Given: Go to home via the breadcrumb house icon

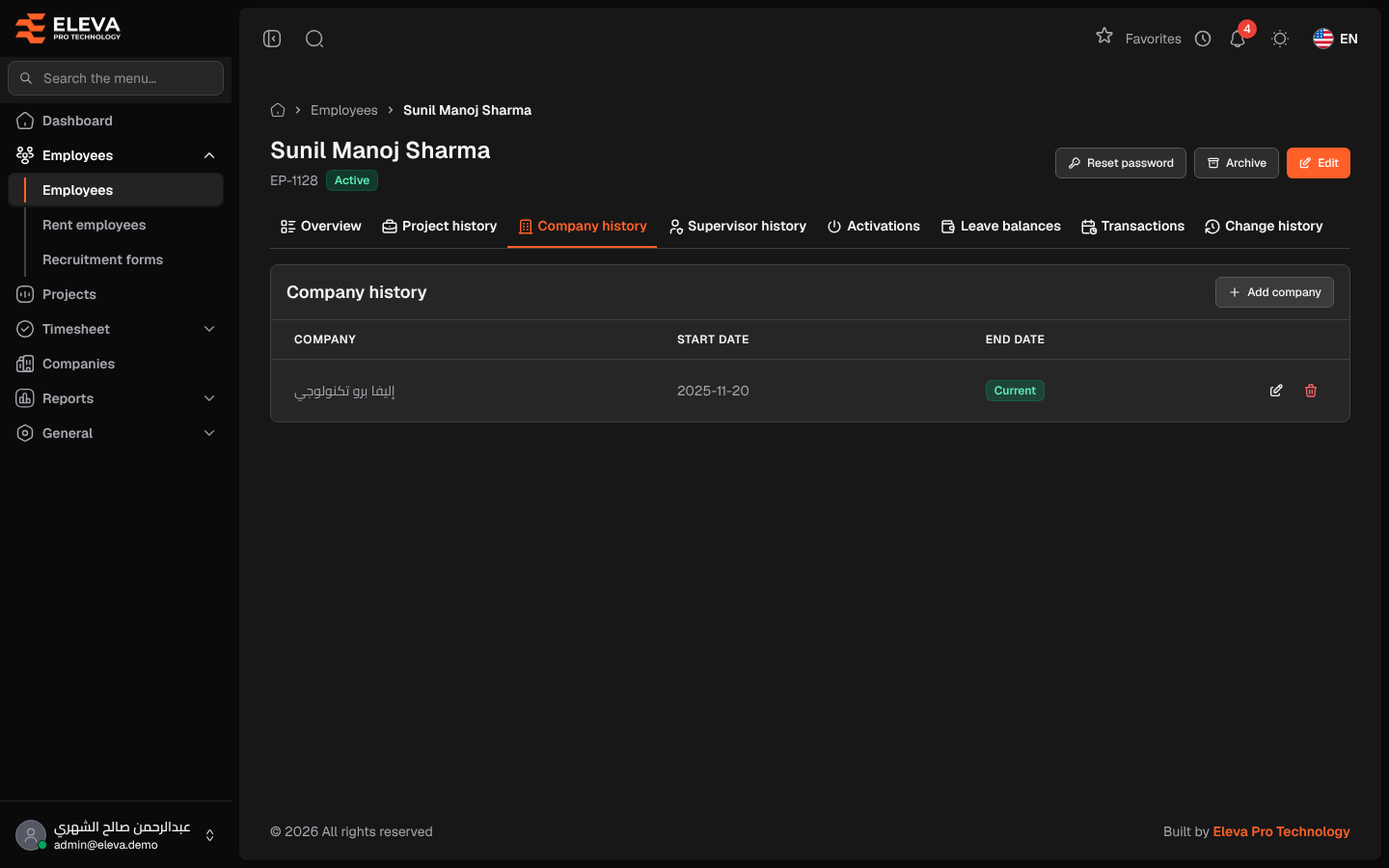Looking at the screenshot, I should [x=278, y=110].
